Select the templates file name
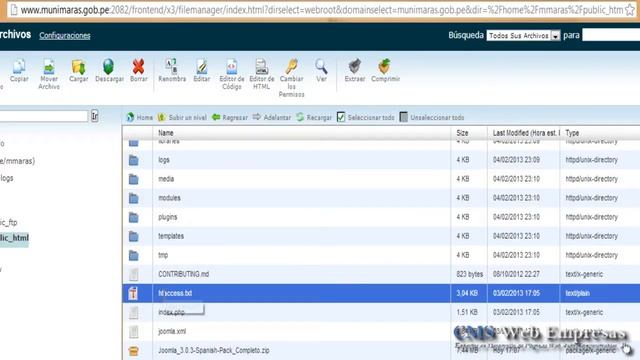Image resolution: width=640 pixels, height=360 pixels. [171, 236]
